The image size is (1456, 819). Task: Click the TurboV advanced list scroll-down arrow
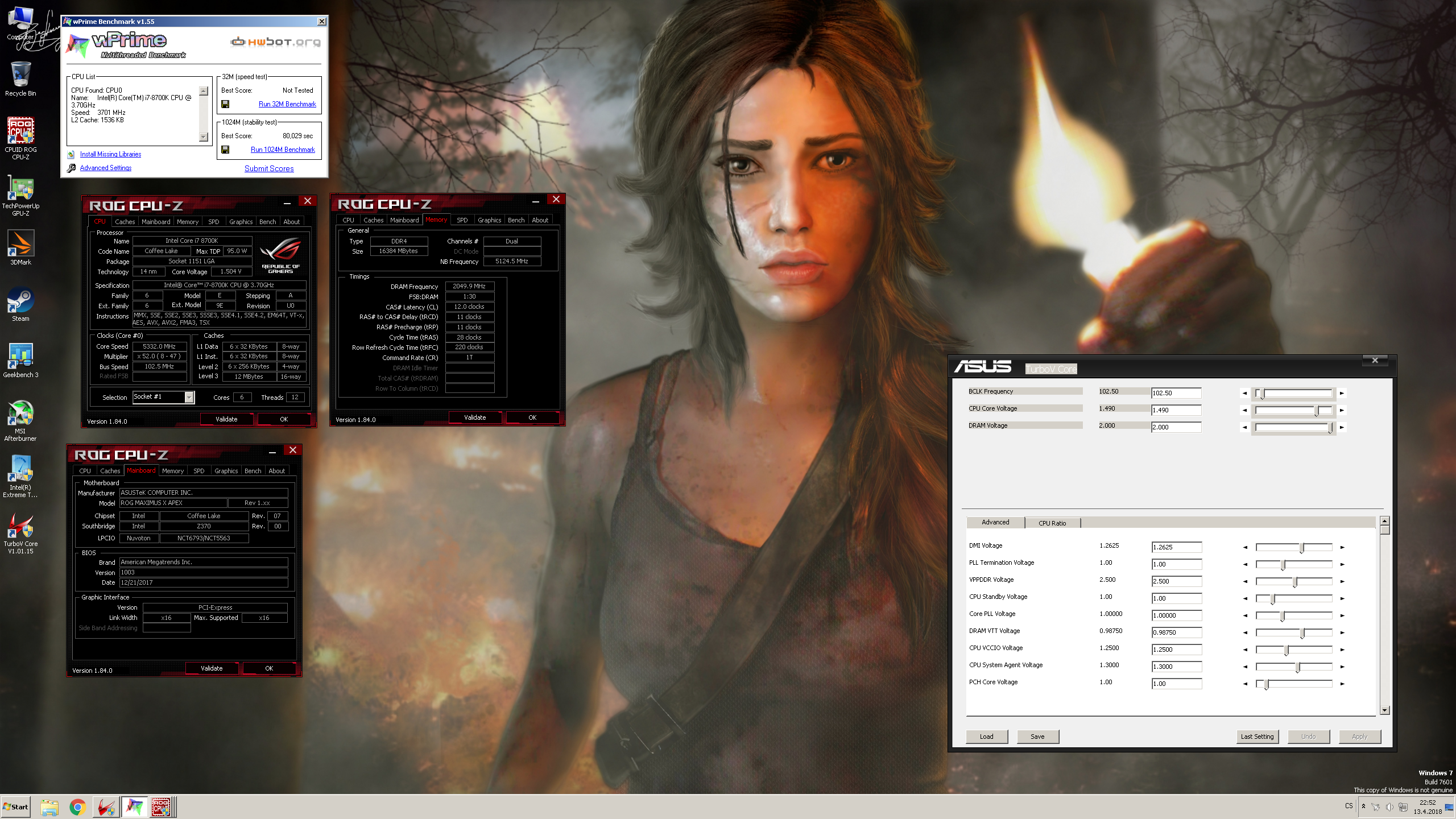1385,710
